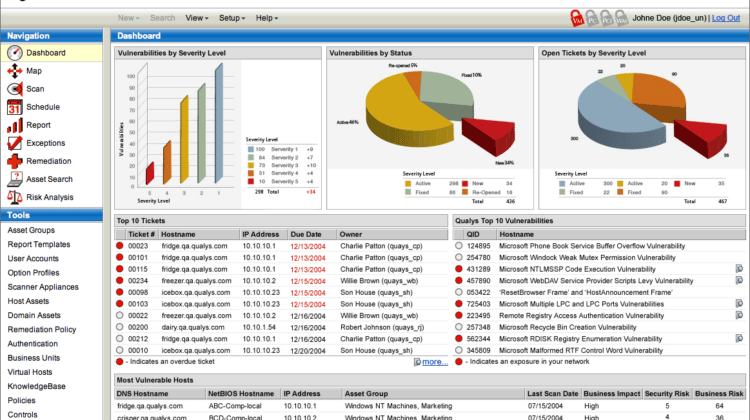This screenshot has height=420, width=750.
Task: Click red New swatch in Status legend
Action: (465, 183)
